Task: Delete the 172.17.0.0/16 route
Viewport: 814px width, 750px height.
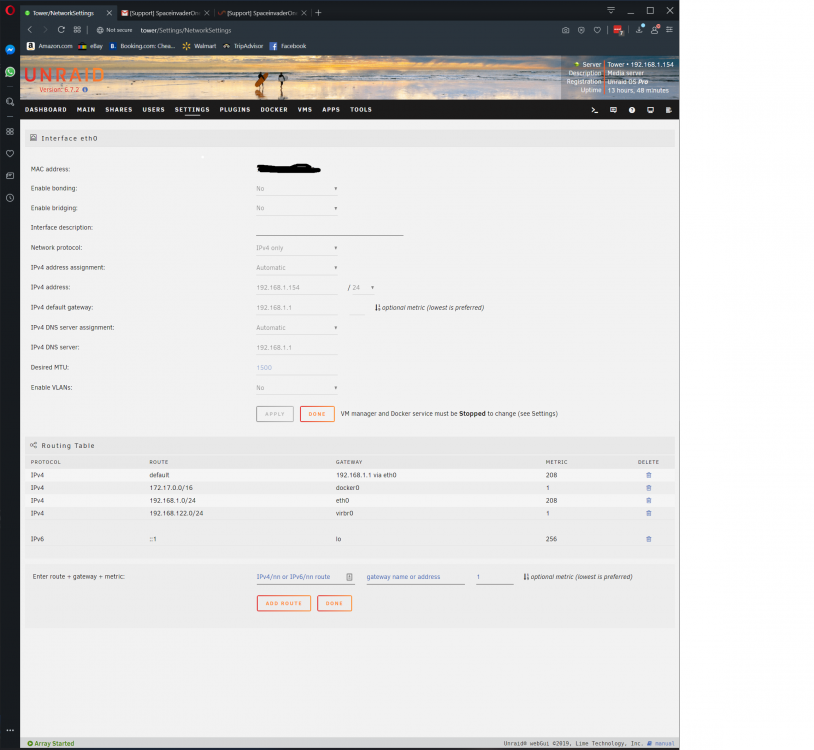Action: point(648,488)
